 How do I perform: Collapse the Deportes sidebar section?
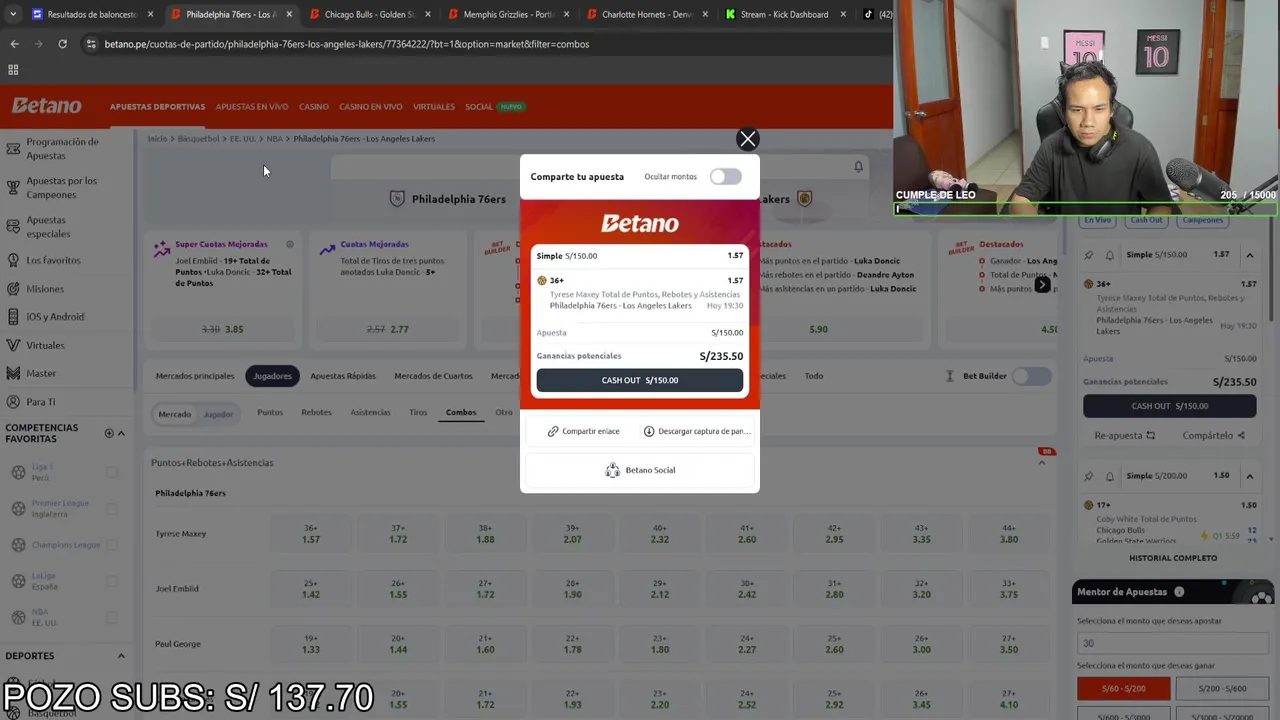[121, 656]
